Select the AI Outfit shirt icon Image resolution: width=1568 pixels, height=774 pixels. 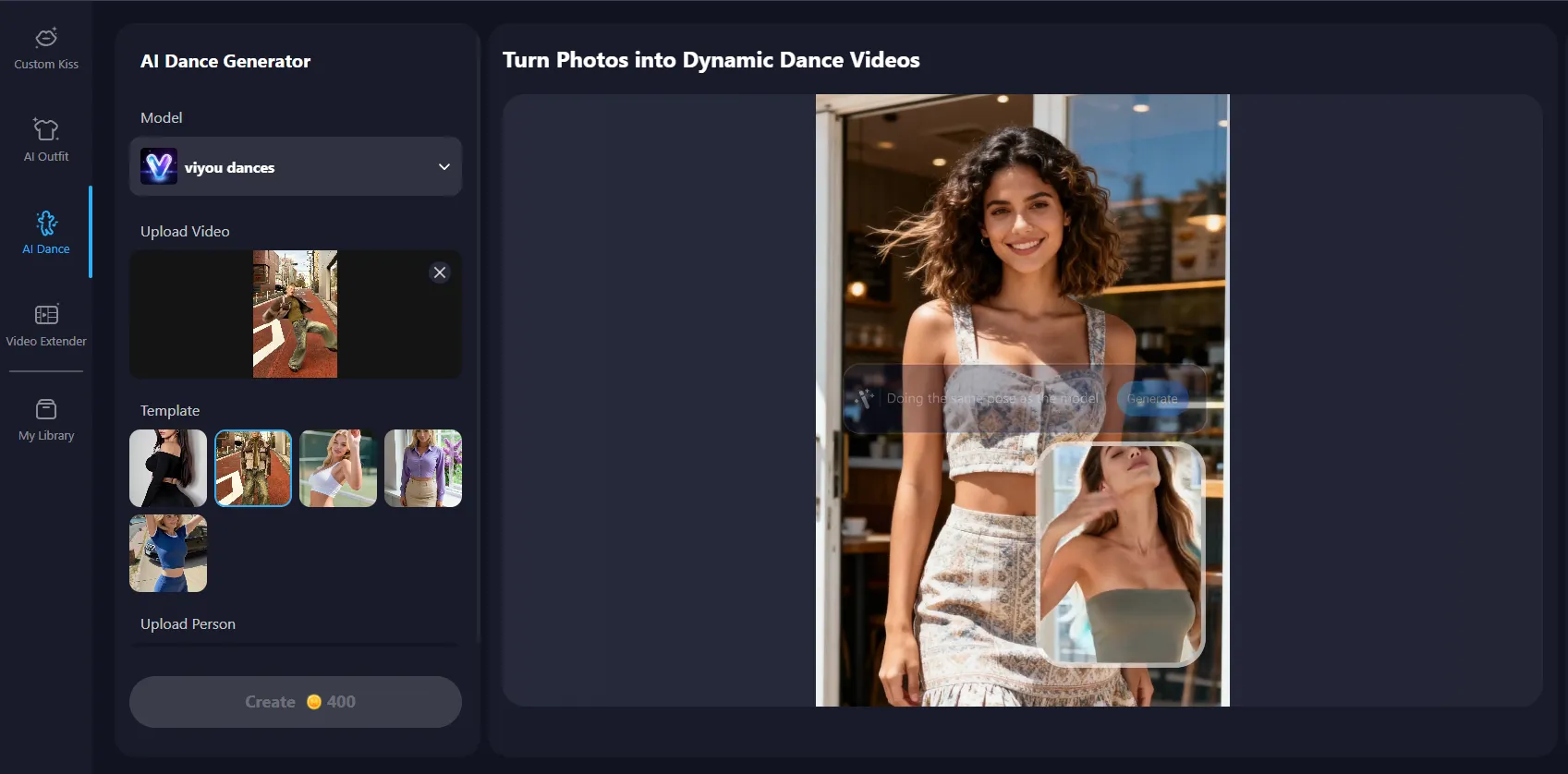46,129
